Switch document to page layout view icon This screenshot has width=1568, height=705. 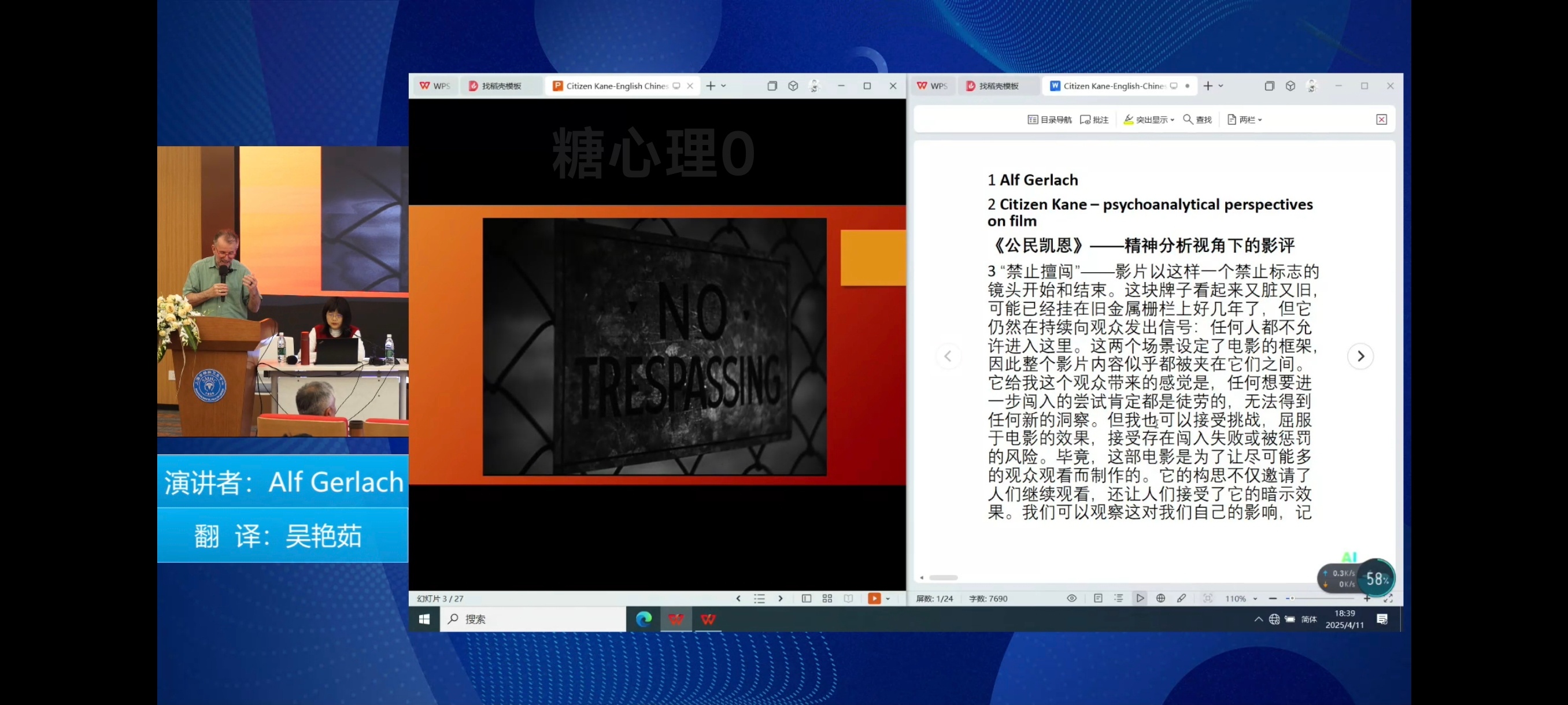(1098, 599)
